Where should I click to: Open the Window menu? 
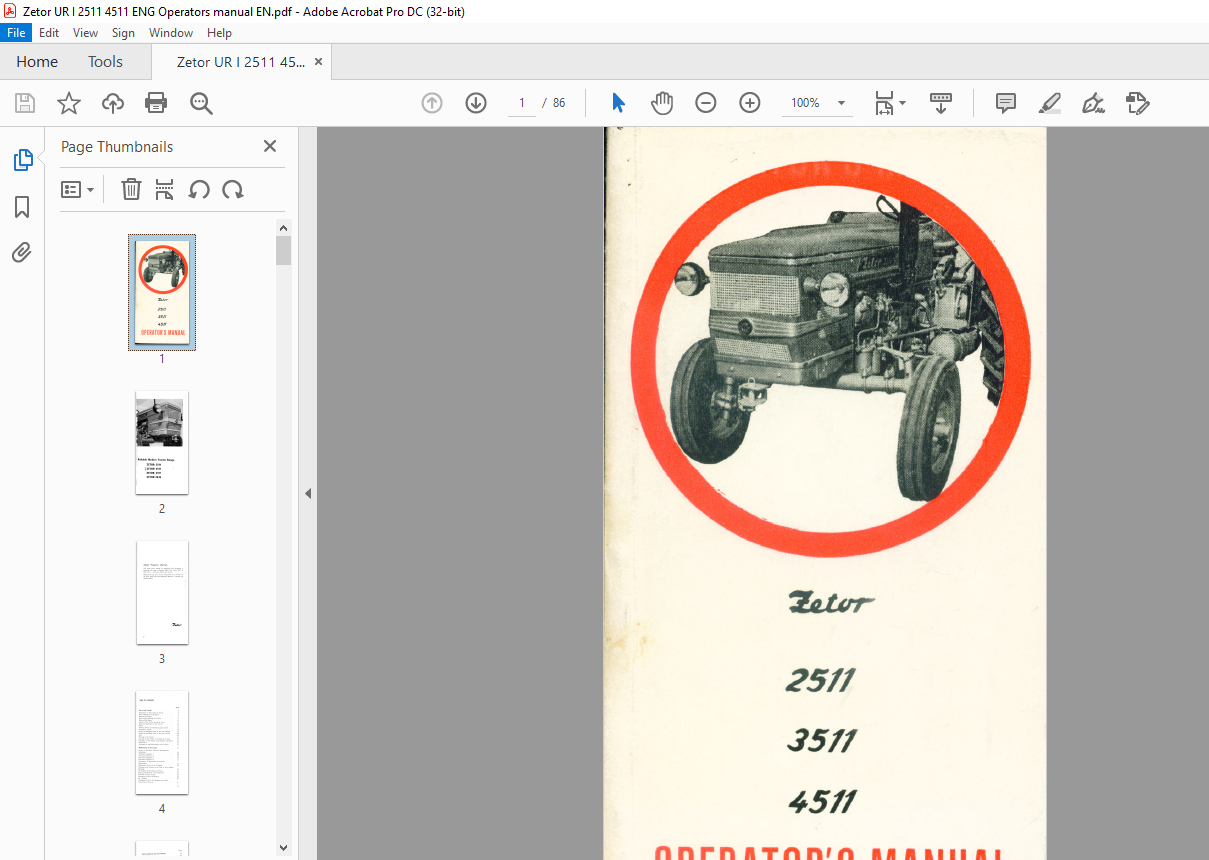pos(171,33)
